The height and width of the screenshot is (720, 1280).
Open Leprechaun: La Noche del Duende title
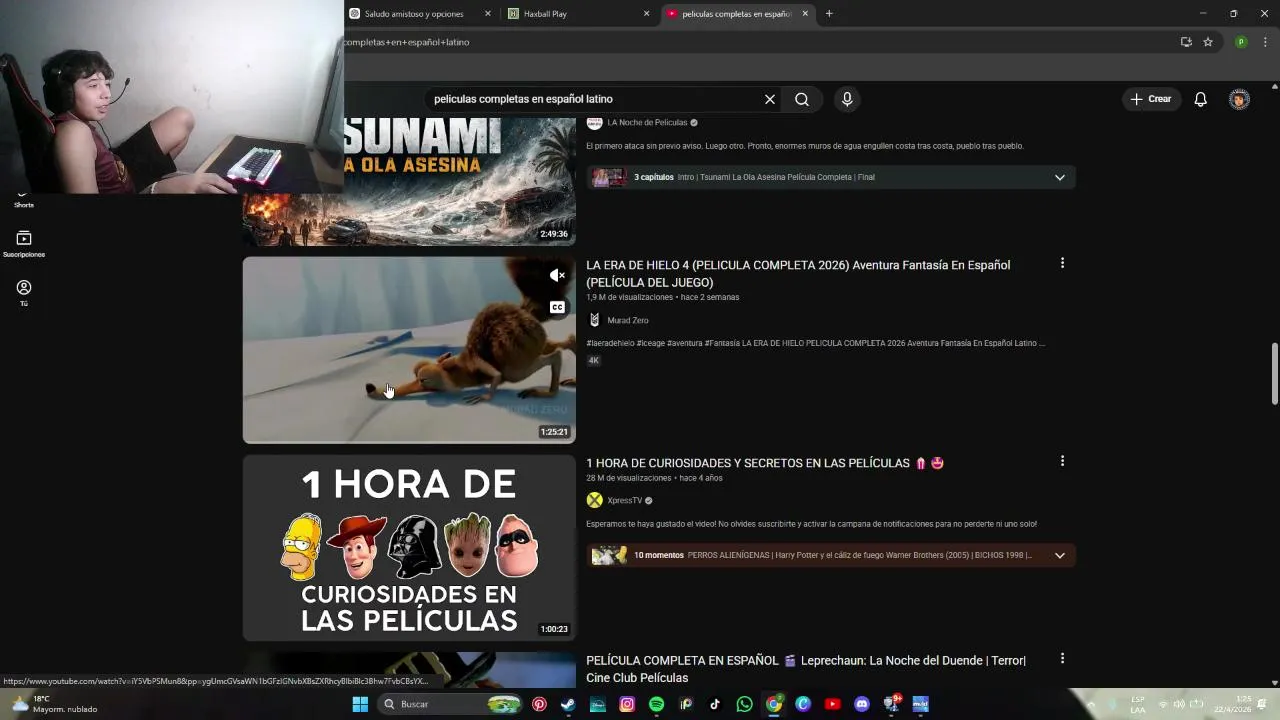pos(806,669)
